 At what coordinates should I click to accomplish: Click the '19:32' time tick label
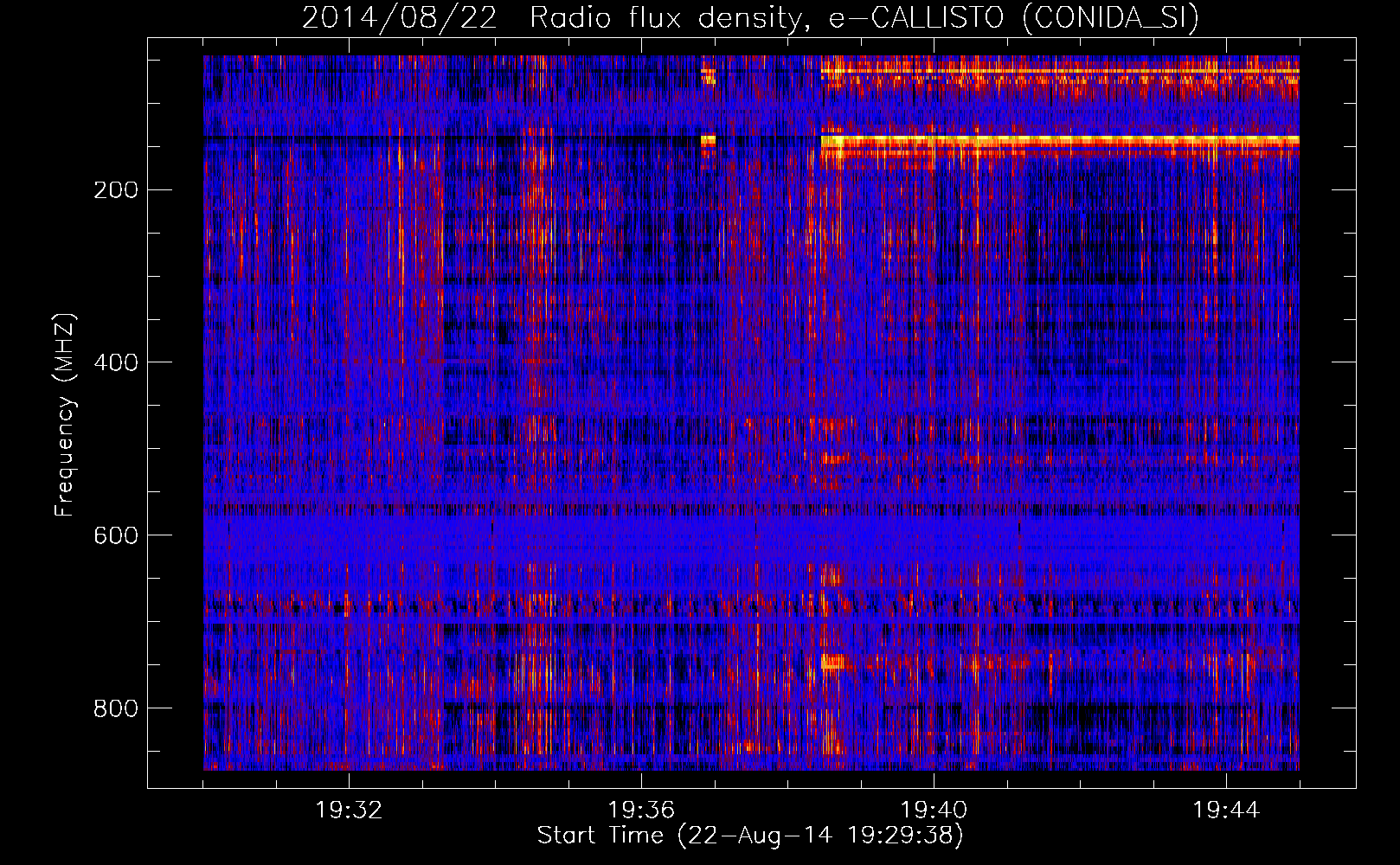point(349,811)
